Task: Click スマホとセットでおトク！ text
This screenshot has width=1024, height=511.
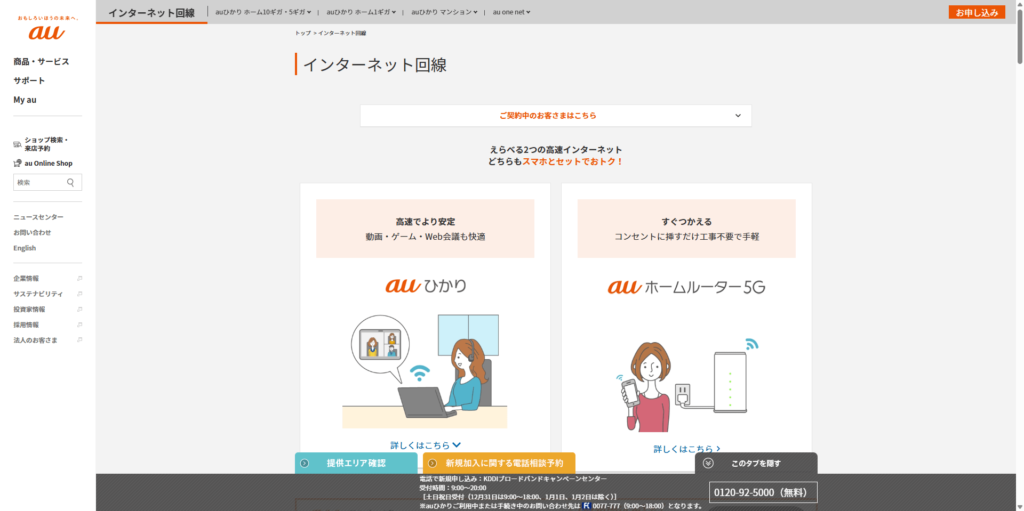Action: tap(573, 161)
